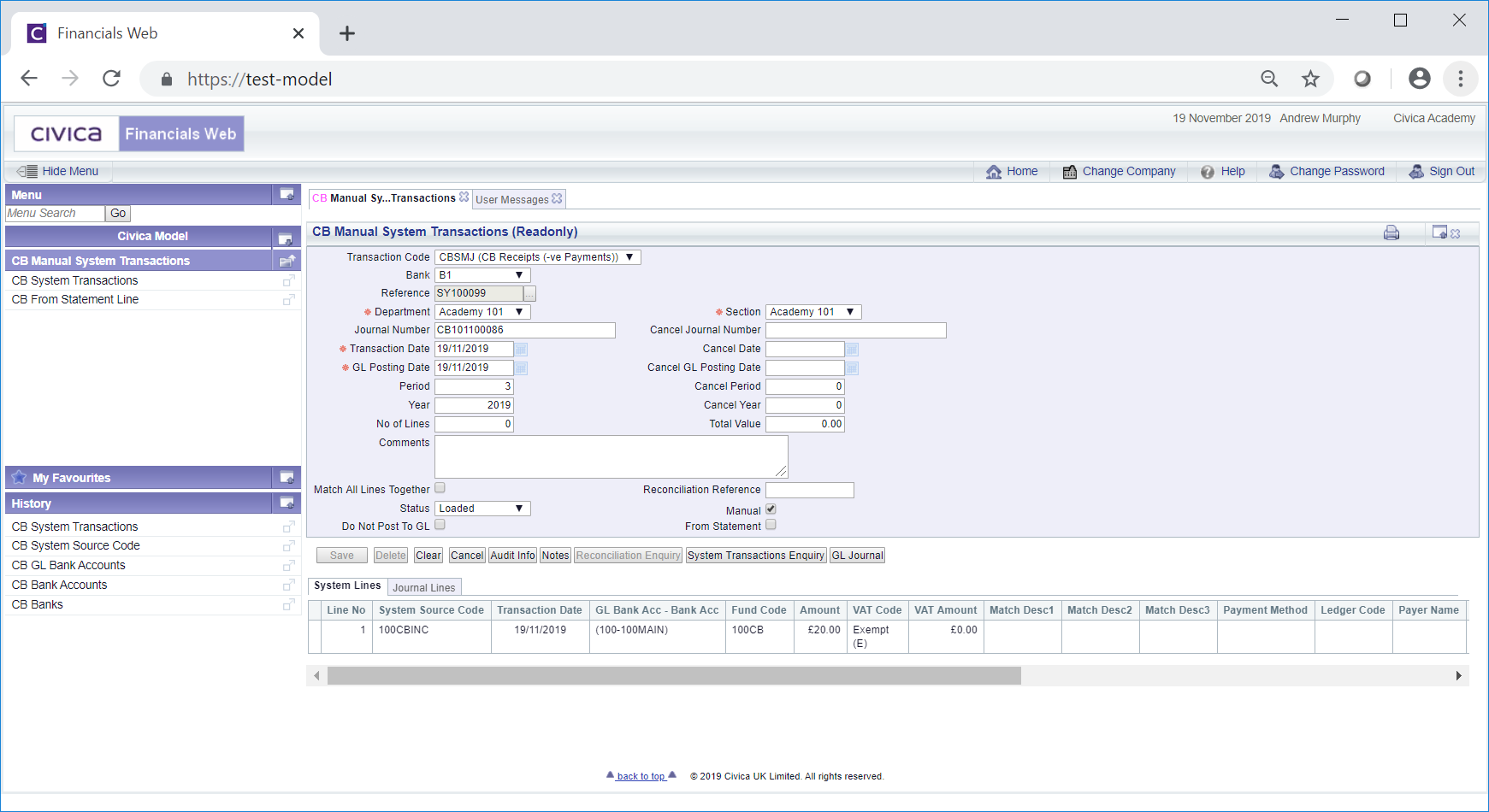Click the Journal Number field
The height and width of the screenshot is (812, 1489).
click(525, 330)
